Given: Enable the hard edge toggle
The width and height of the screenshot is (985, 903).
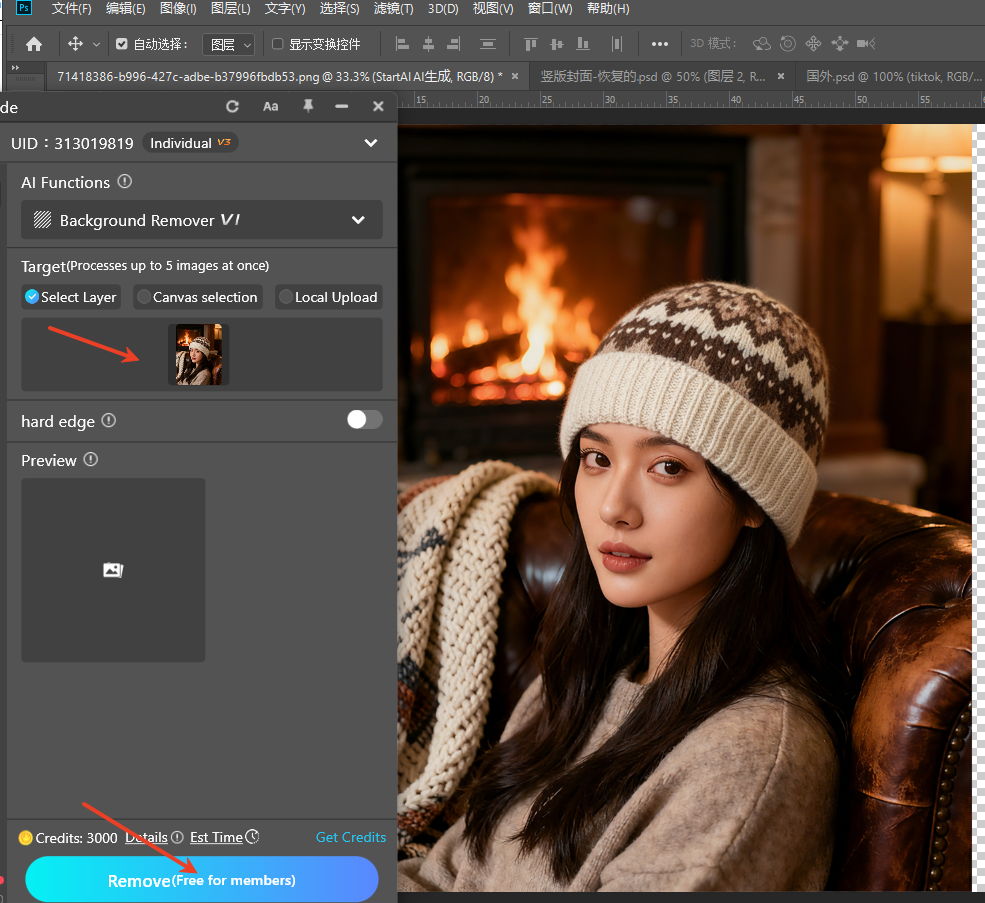Looking at the screenshot, I should point(364,420).
